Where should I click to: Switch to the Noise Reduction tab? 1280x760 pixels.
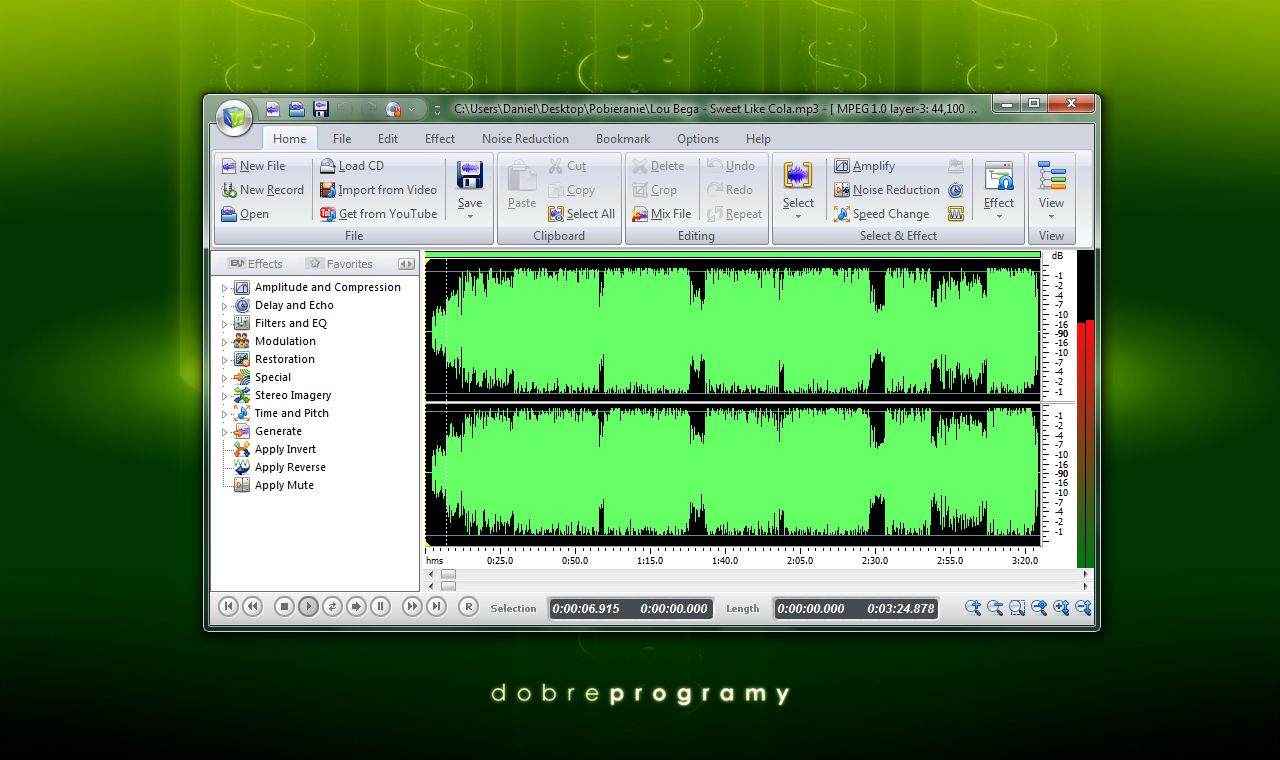tap(525, 138)
